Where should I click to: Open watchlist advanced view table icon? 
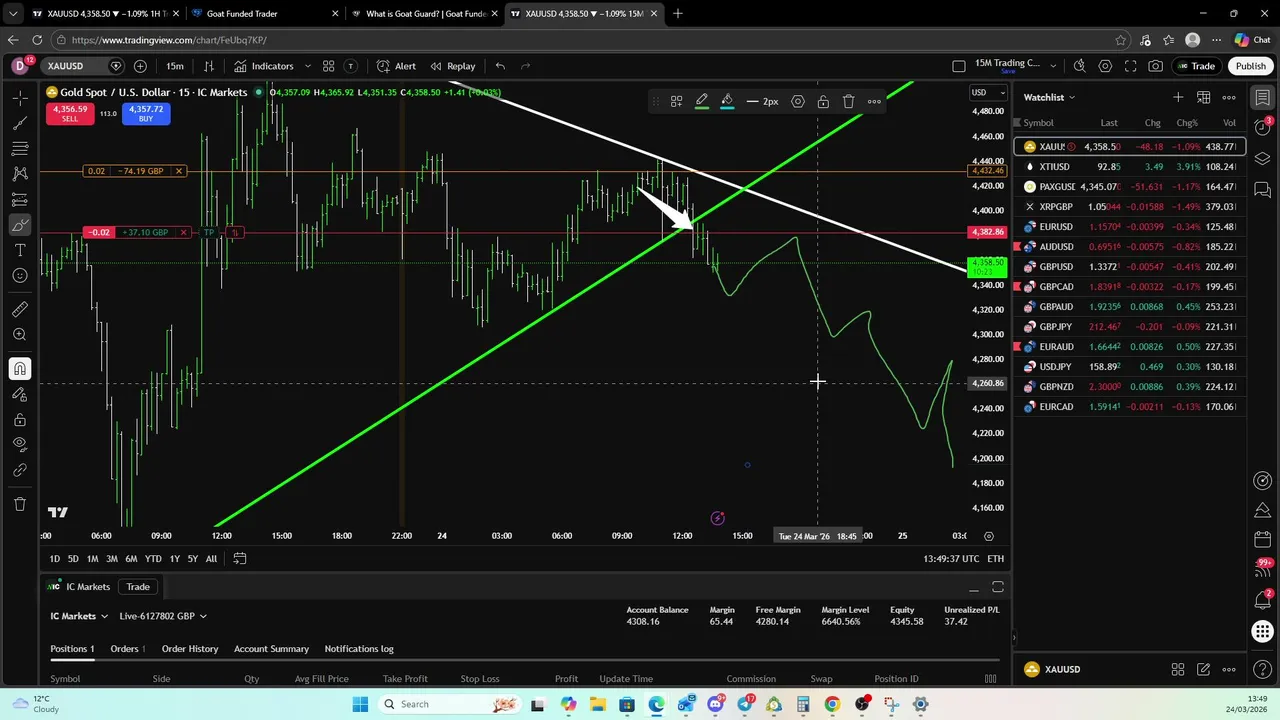pyautogui.click(x=1204, y=97)
